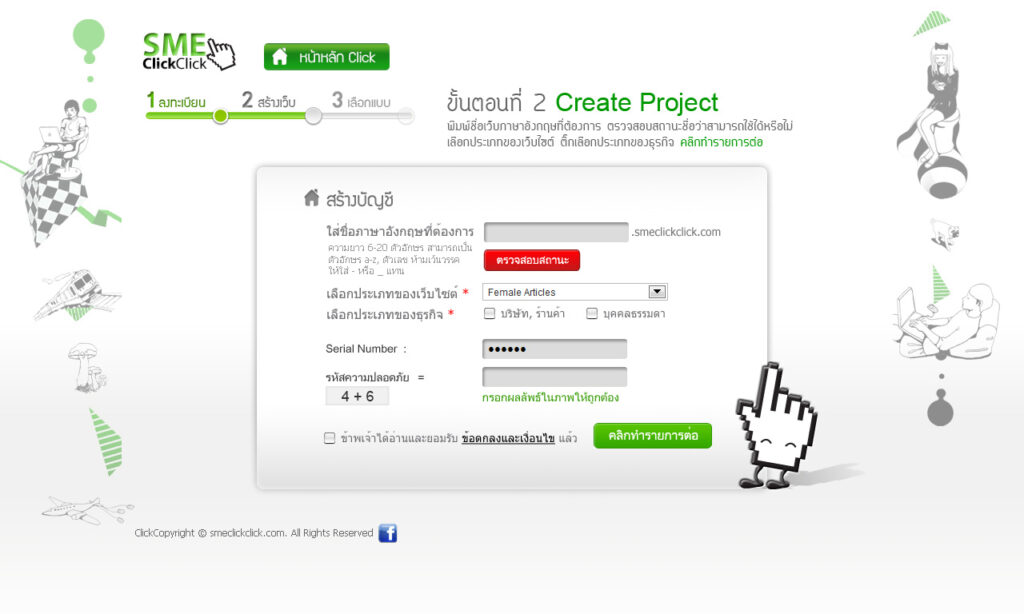
Task: Open the ข้อตกลงและเงื่อนไข link
Action: click(508, 438)
